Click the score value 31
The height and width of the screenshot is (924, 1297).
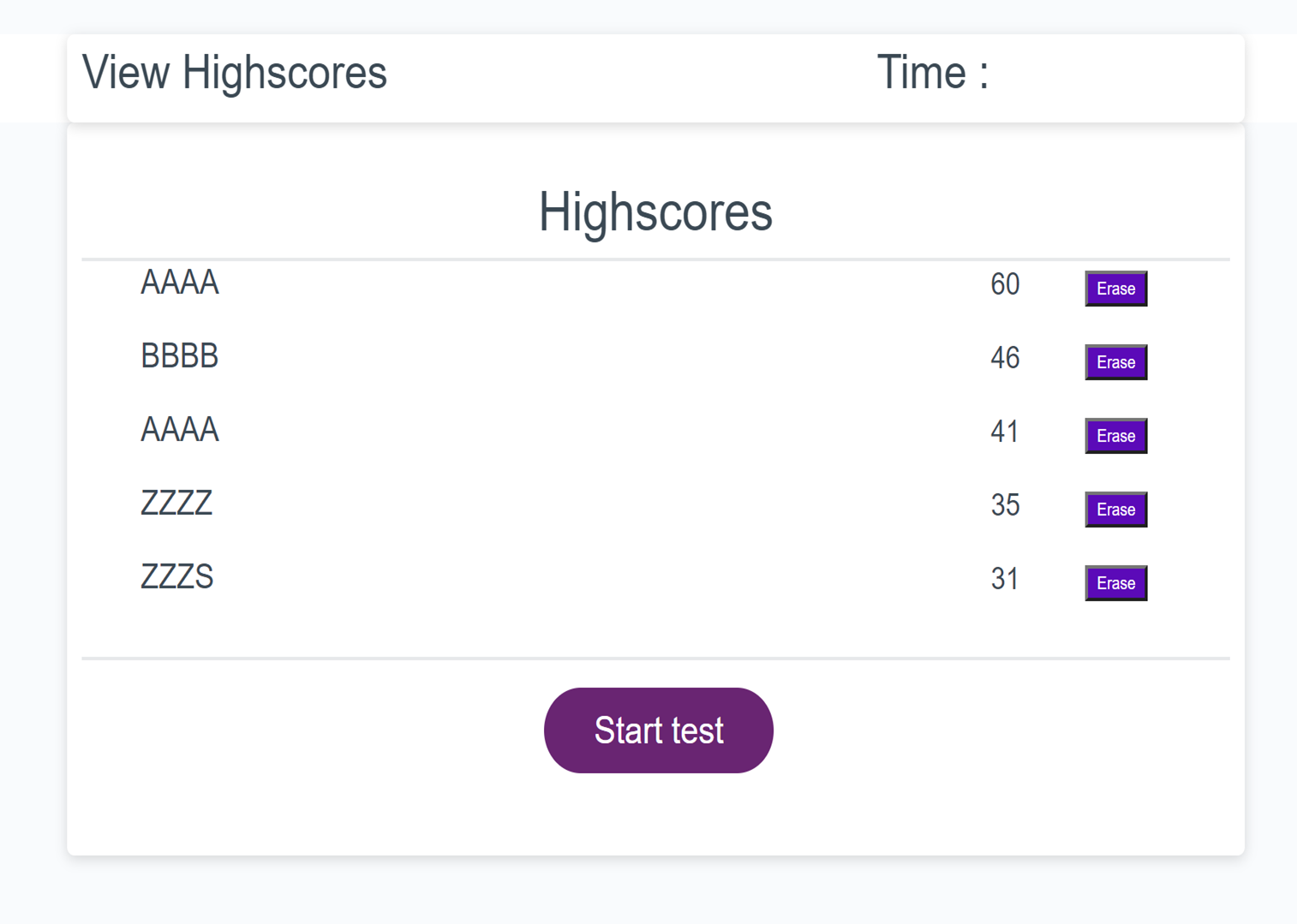1005,579
